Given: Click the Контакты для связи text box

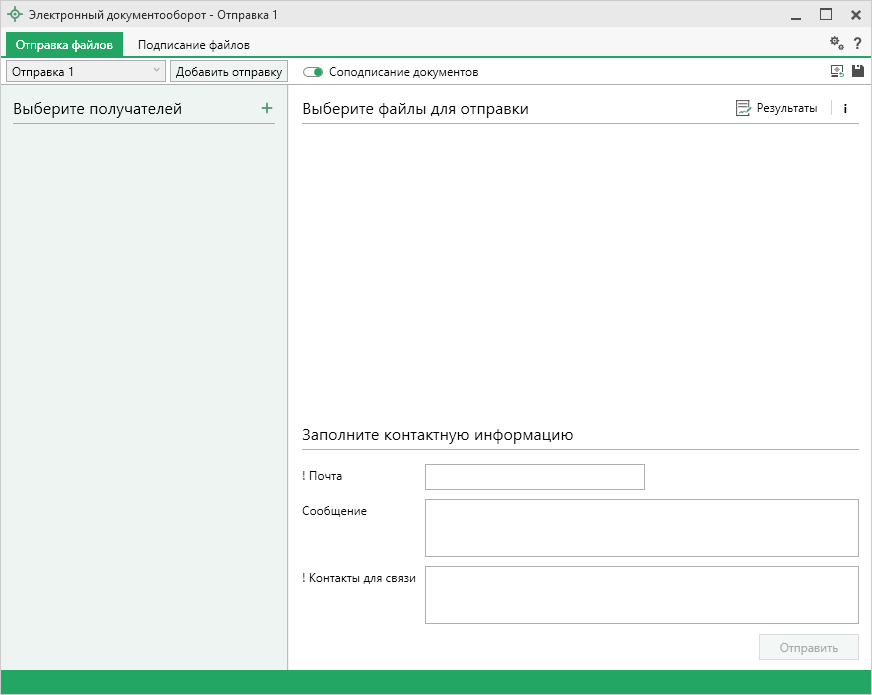Looking at the screenshot, I should [641, 594].
